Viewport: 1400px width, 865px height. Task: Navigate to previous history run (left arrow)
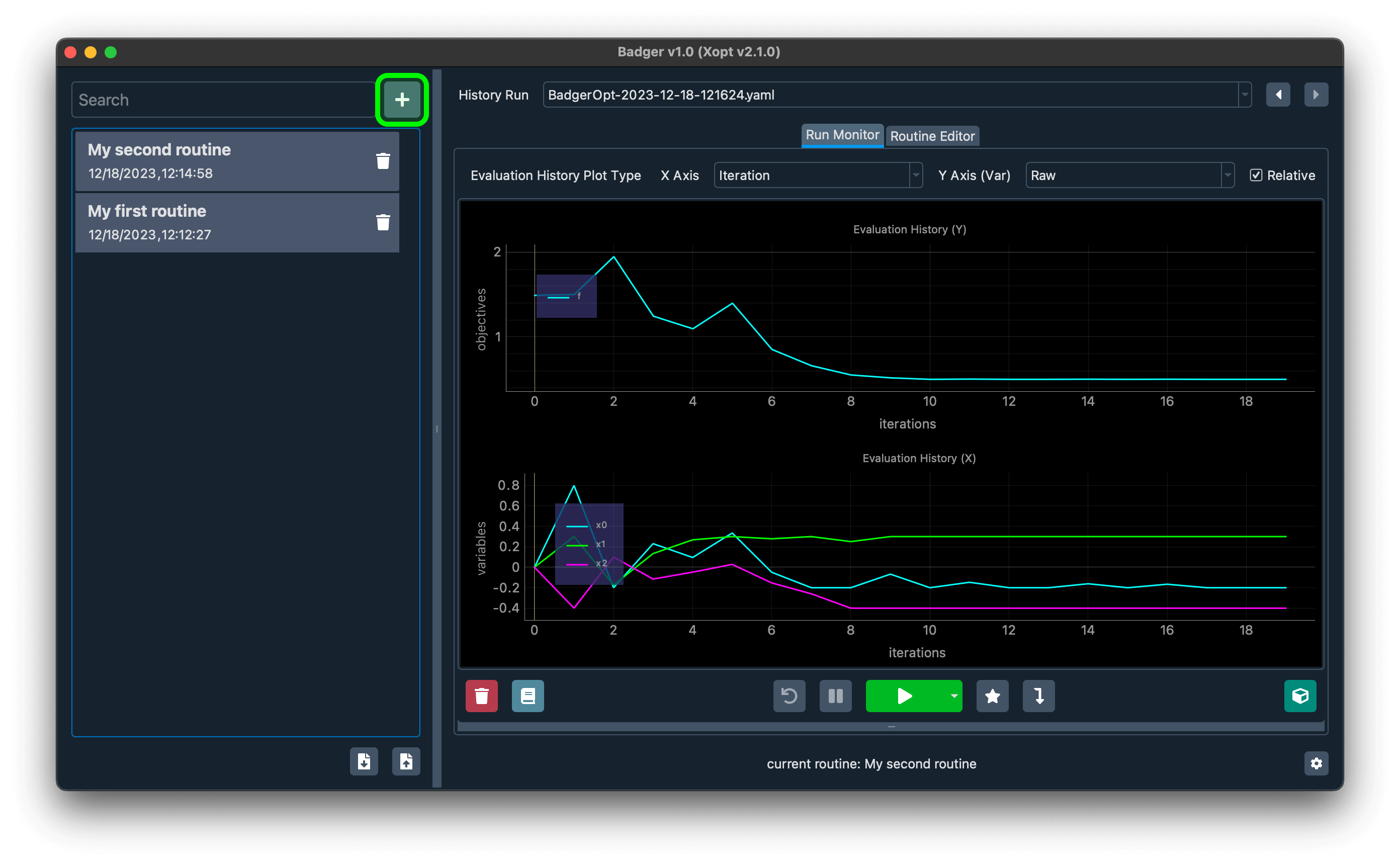point(1278,95)
